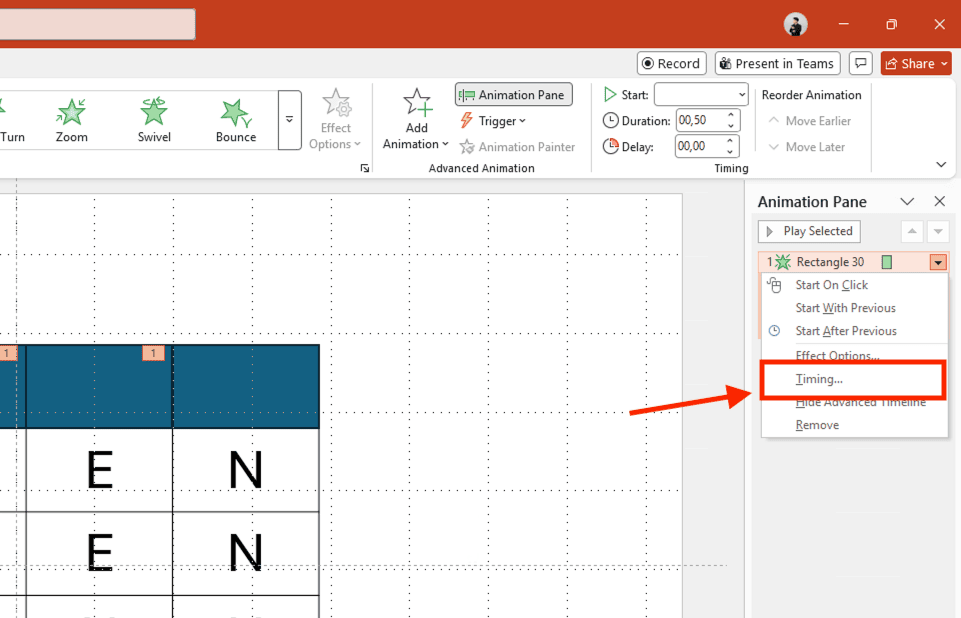Image resolution: width=961 pixels, height=618 pixels.
Task: Select Timing... from the context menu
Action: click(853, 380)
